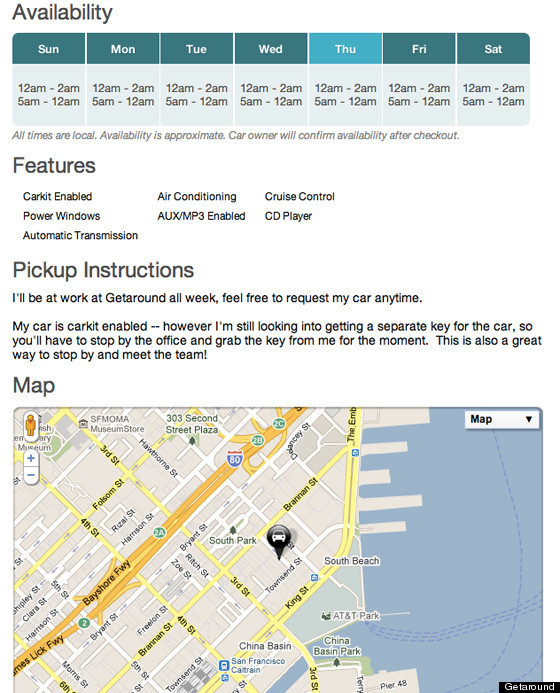This screenshot has width=560, height=693.
Task: Click the South Park tree icon
Action: (x=233, y=529)
